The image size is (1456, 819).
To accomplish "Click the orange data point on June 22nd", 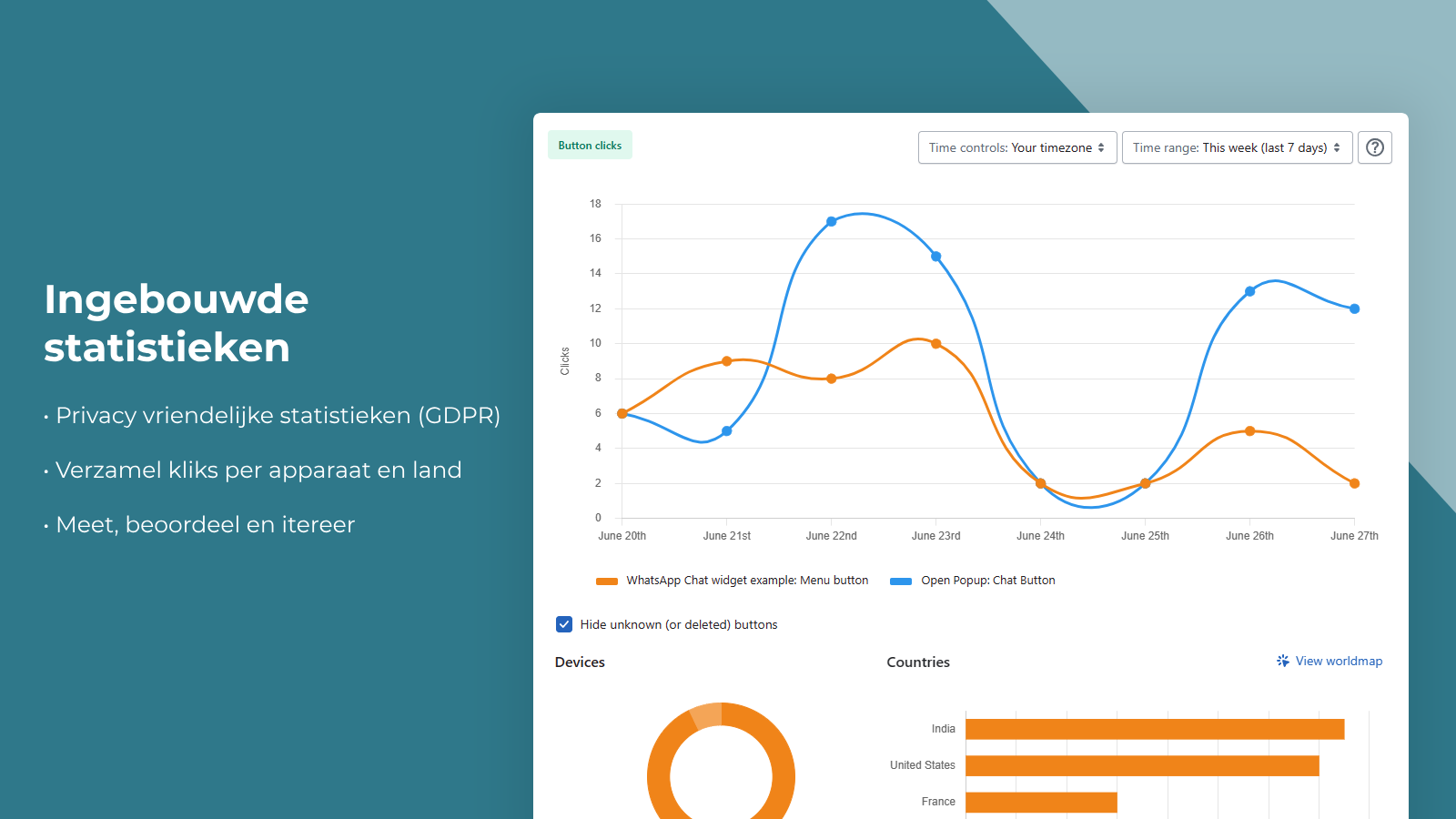I will 832,379.
